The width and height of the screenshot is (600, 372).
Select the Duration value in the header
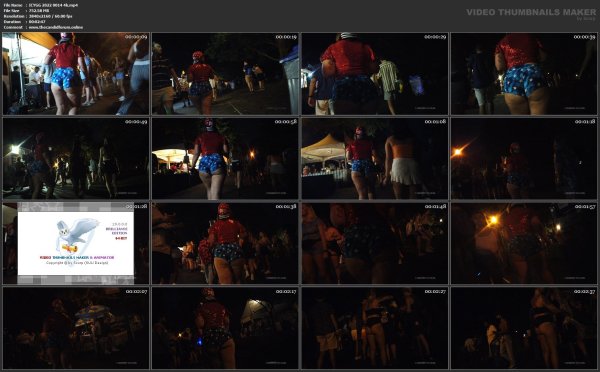tap(37, 22)
